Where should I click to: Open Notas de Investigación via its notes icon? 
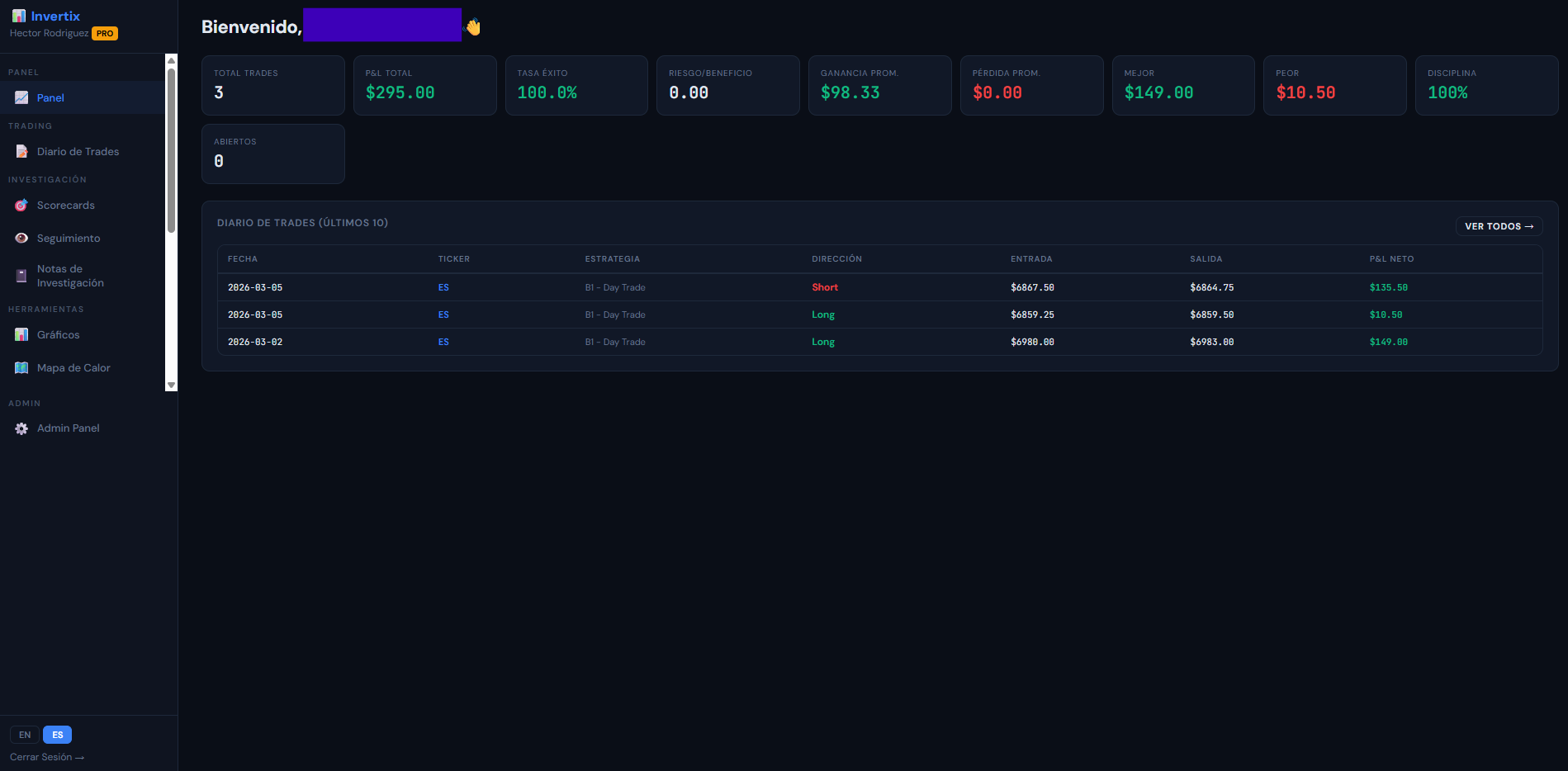click(x=21, y=276)
